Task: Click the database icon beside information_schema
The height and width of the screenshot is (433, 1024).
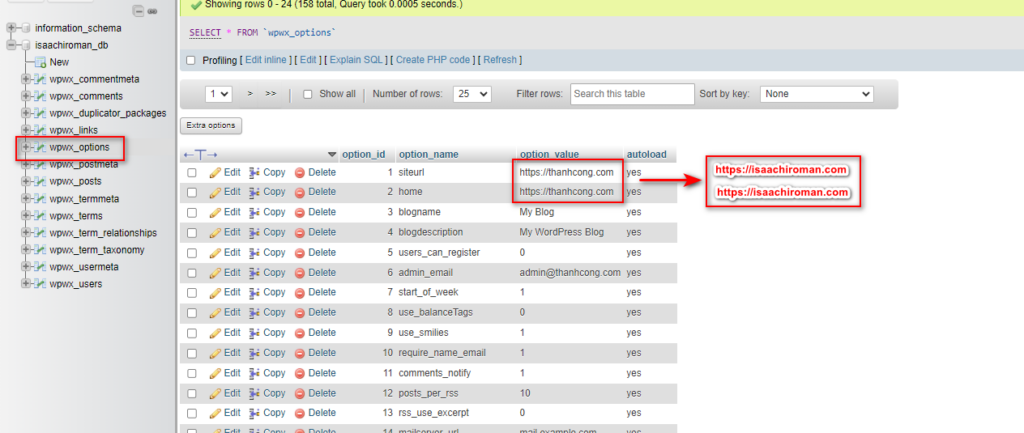Action: tap(26, 29)
